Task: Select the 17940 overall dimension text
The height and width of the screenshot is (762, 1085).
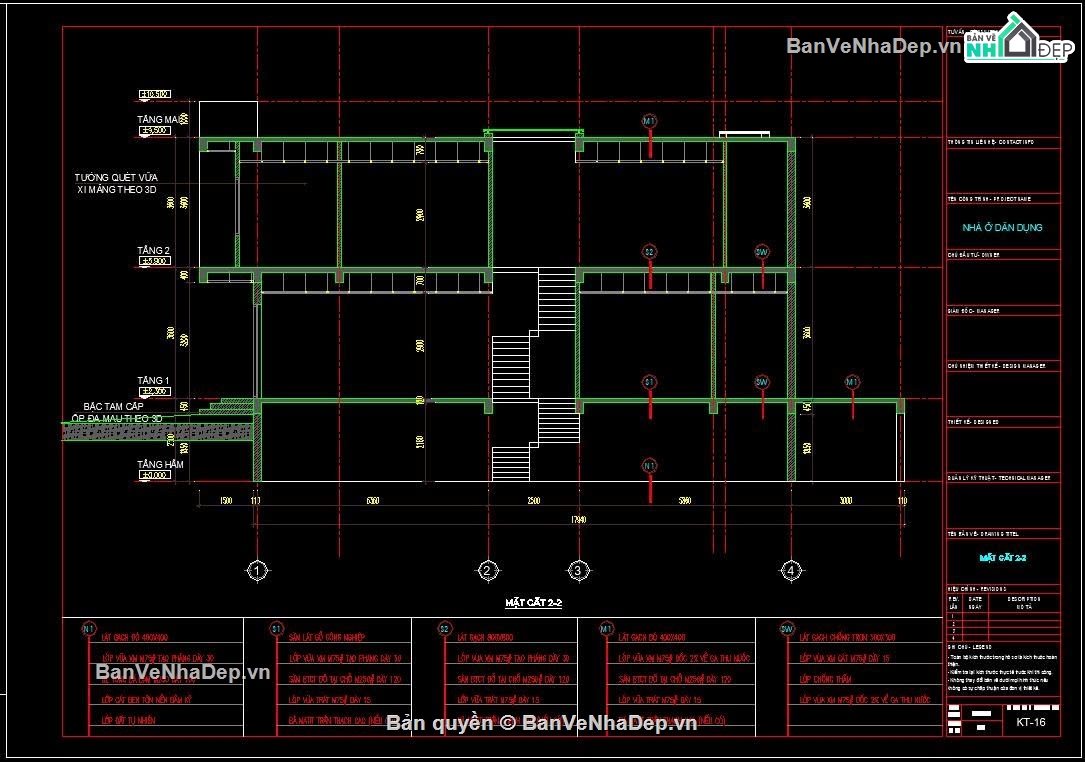Action: pos(578,519)
